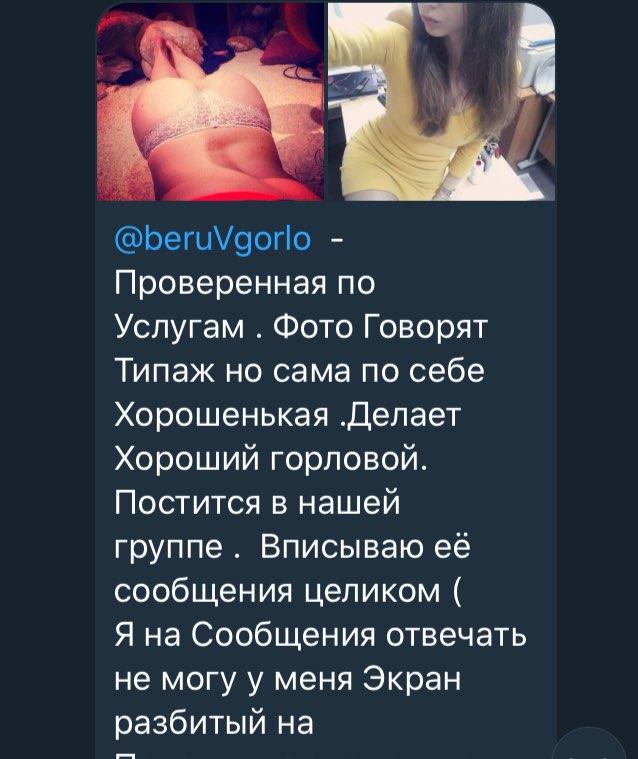This screenshot has height=759, width=638.
Task: Tap the line "Услугам . Фото Говорят"
Action: [x=301, y=327]
